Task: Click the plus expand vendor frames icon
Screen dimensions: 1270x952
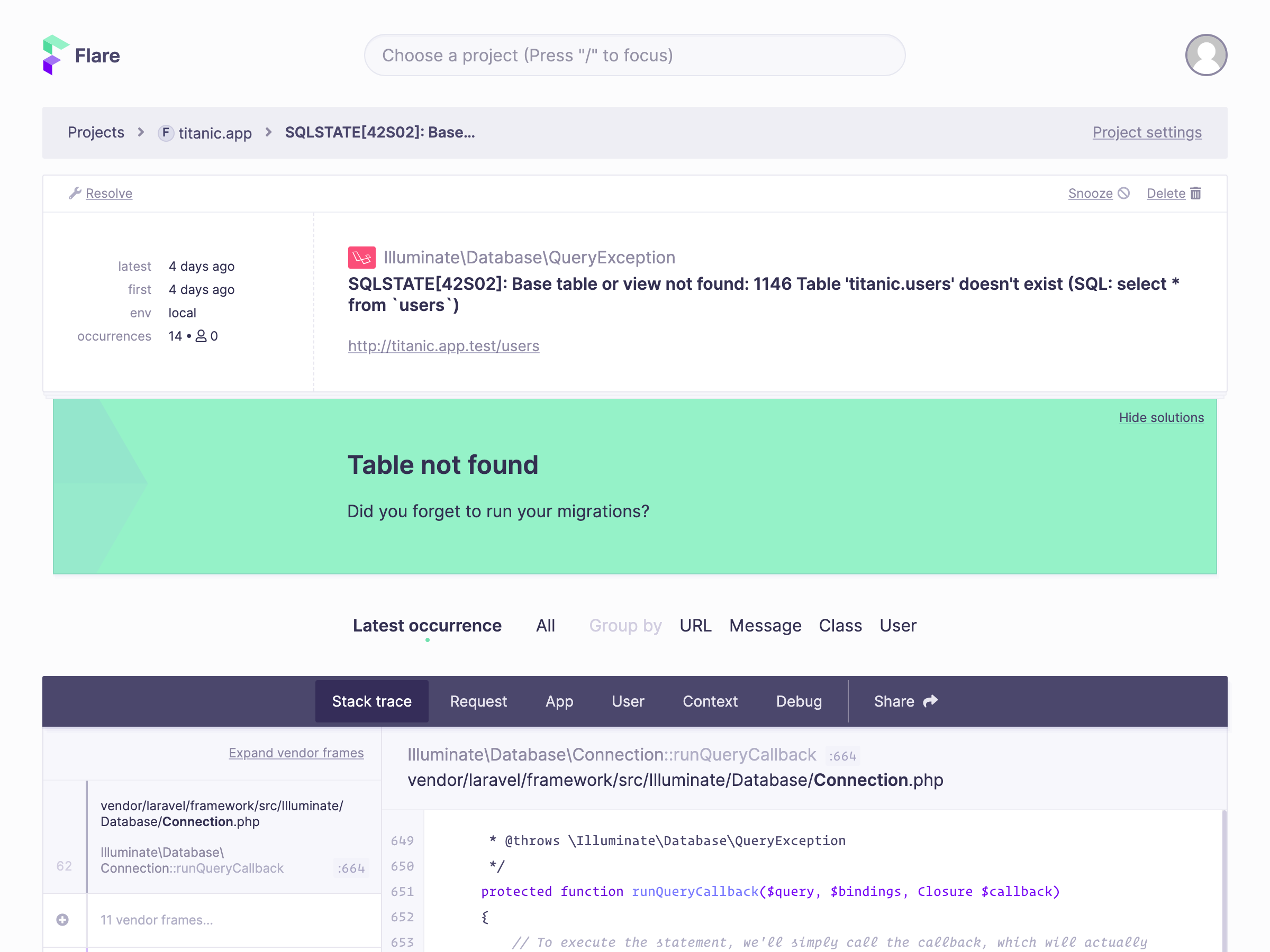Action: pyautogui.click(x=62, y=919)
